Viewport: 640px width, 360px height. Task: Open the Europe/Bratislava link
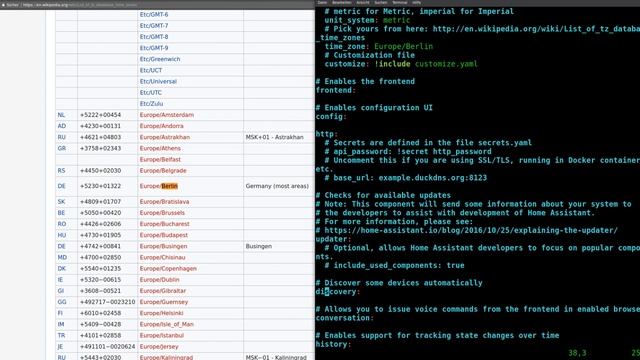pos(164,202)
